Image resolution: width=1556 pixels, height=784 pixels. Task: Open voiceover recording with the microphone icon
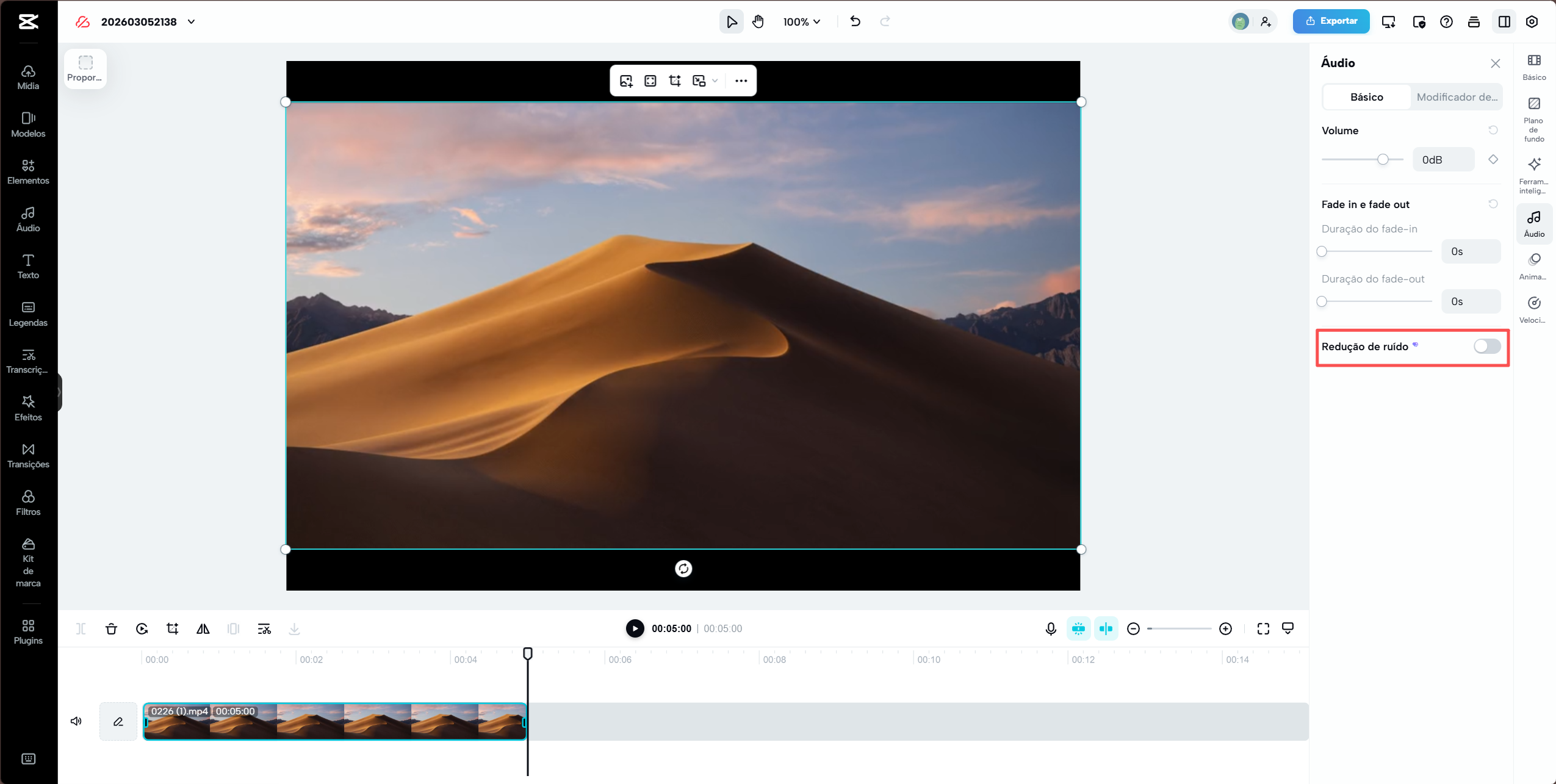(1050, 628)
